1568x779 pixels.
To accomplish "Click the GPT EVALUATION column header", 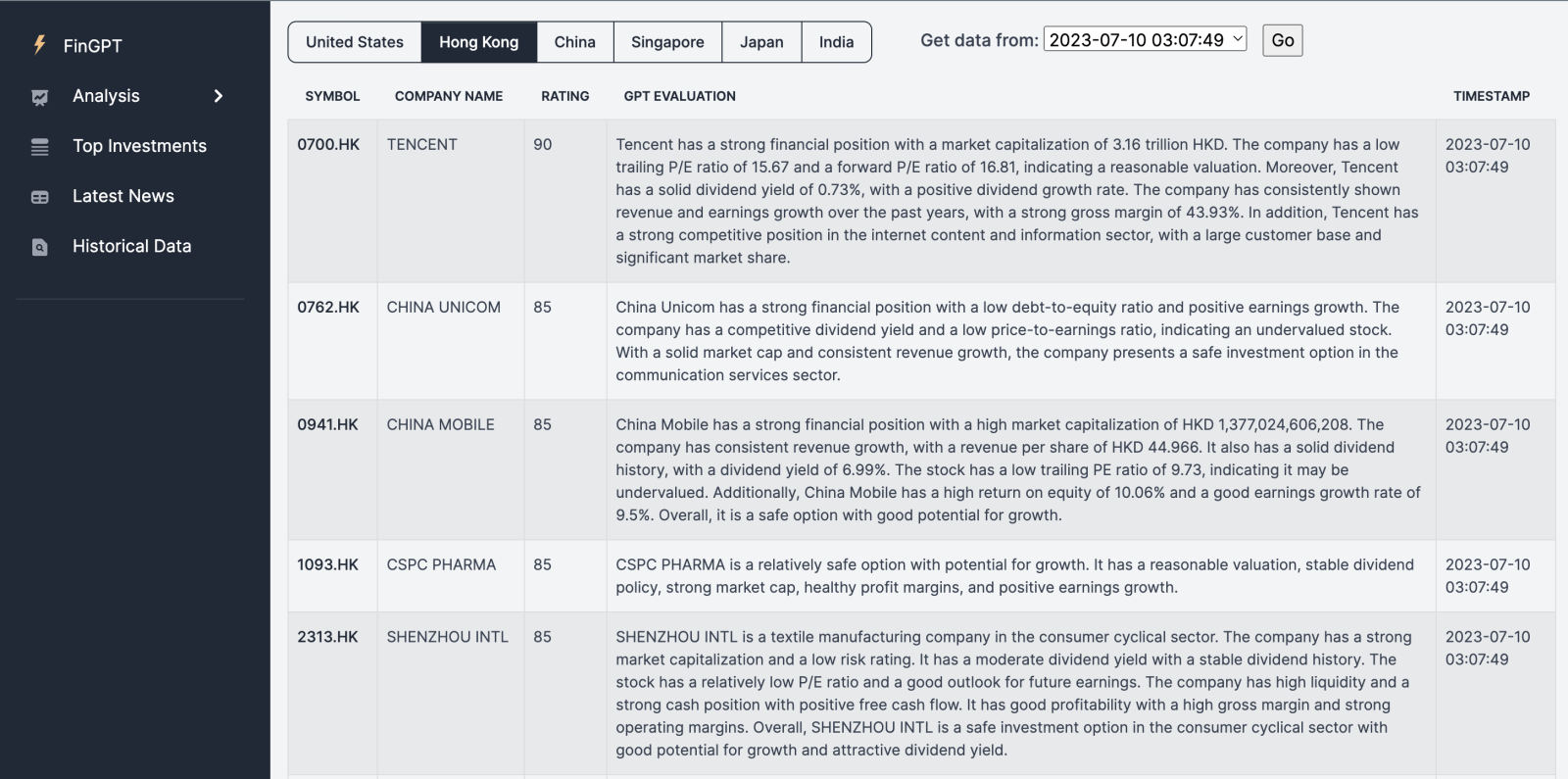I will [x=680, y=96].
